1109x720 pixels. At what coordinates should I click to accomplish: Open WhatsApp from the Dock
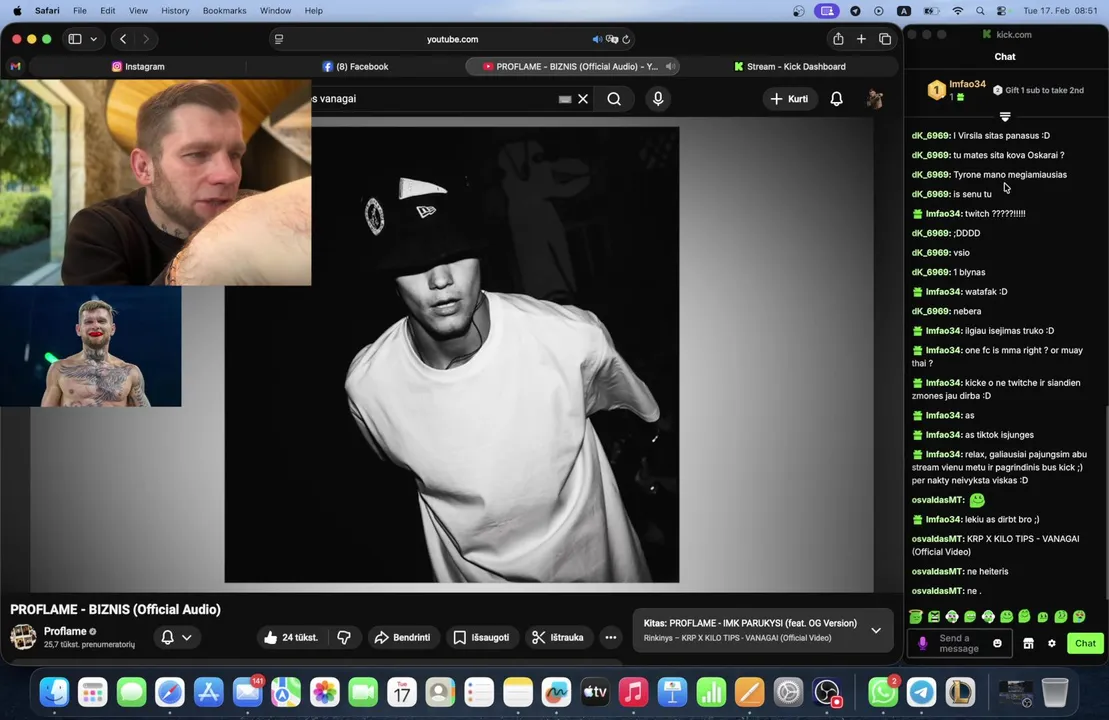tap(883, 692)
